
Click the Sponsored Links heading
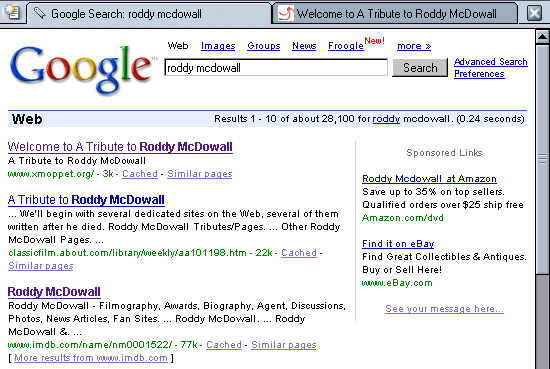pos(444,153)
